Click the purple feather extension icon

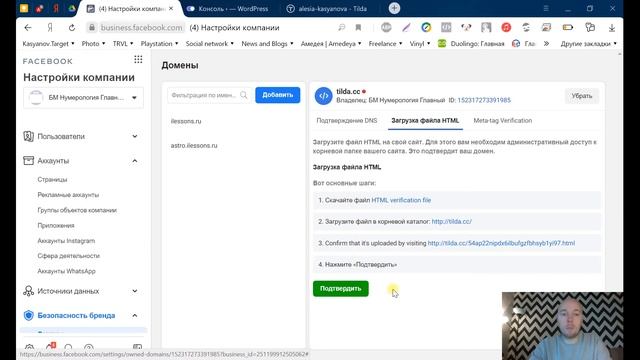(406, 27)
